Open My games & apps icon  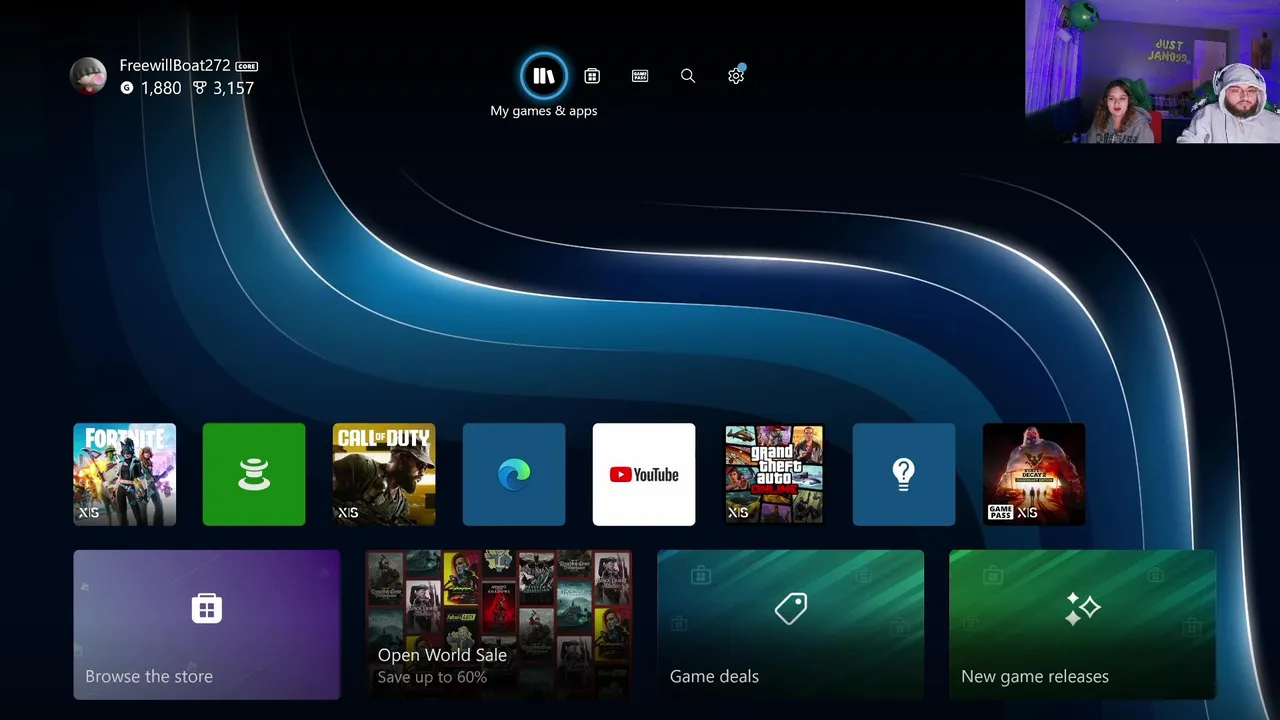coord(544,76)
